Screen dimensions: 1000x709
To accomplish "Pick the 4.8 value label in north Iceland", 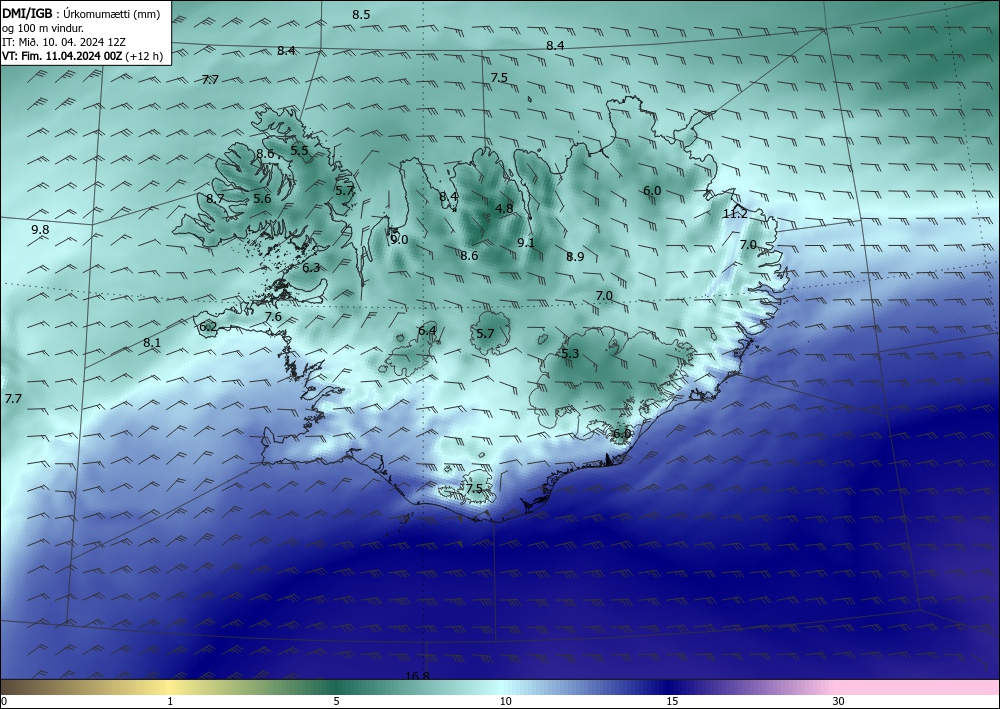I will coord(504,208).
